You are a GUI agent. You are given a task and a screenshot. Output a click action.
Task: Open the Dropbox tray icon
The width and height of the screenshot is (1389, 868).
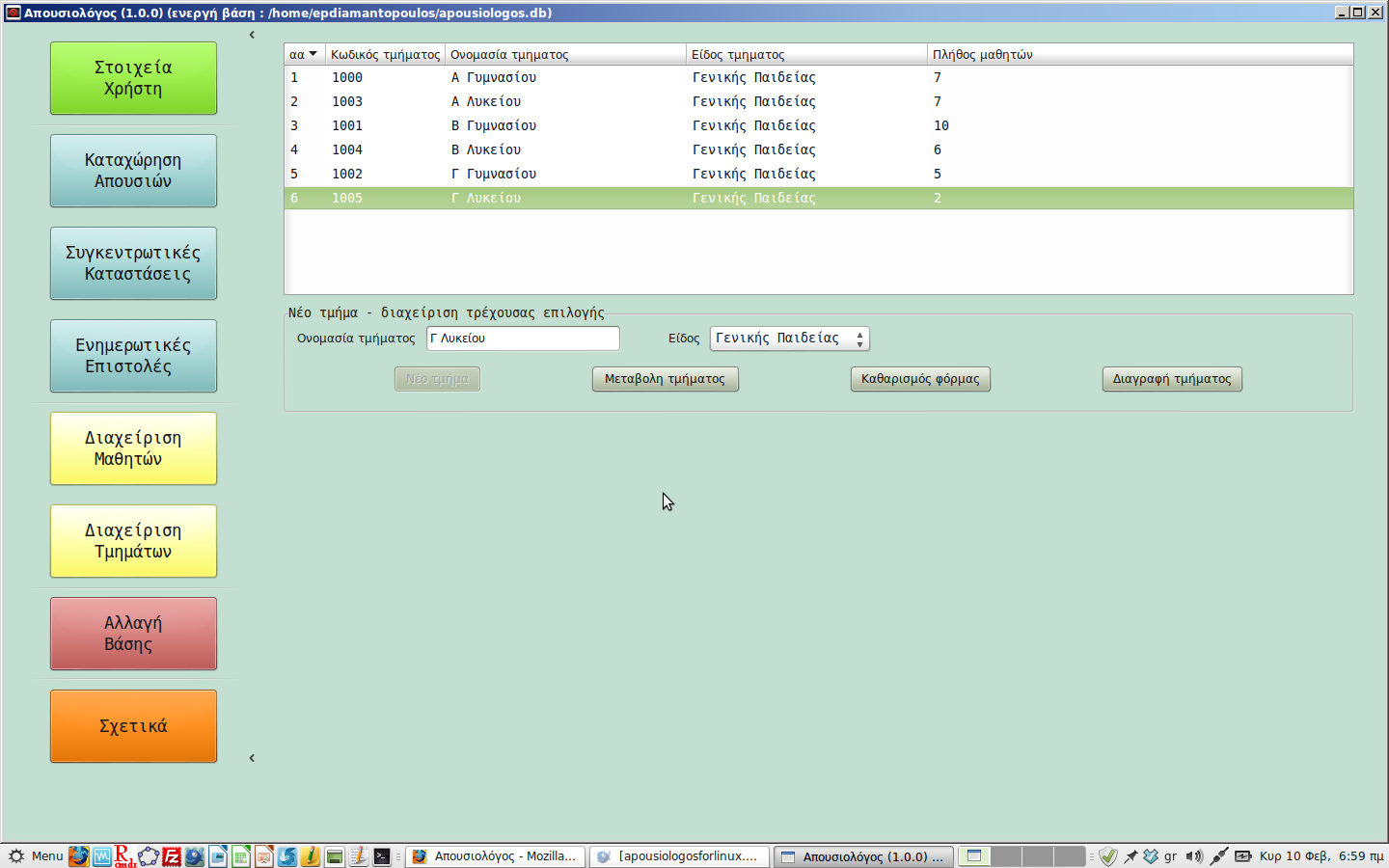1151,856
